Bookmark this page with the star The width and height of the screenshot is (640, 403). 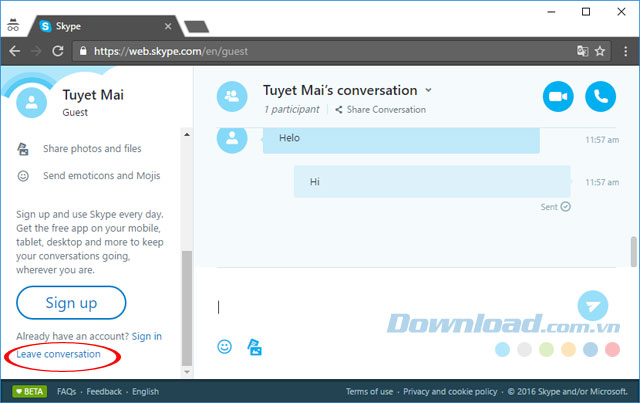pos(600,51)
